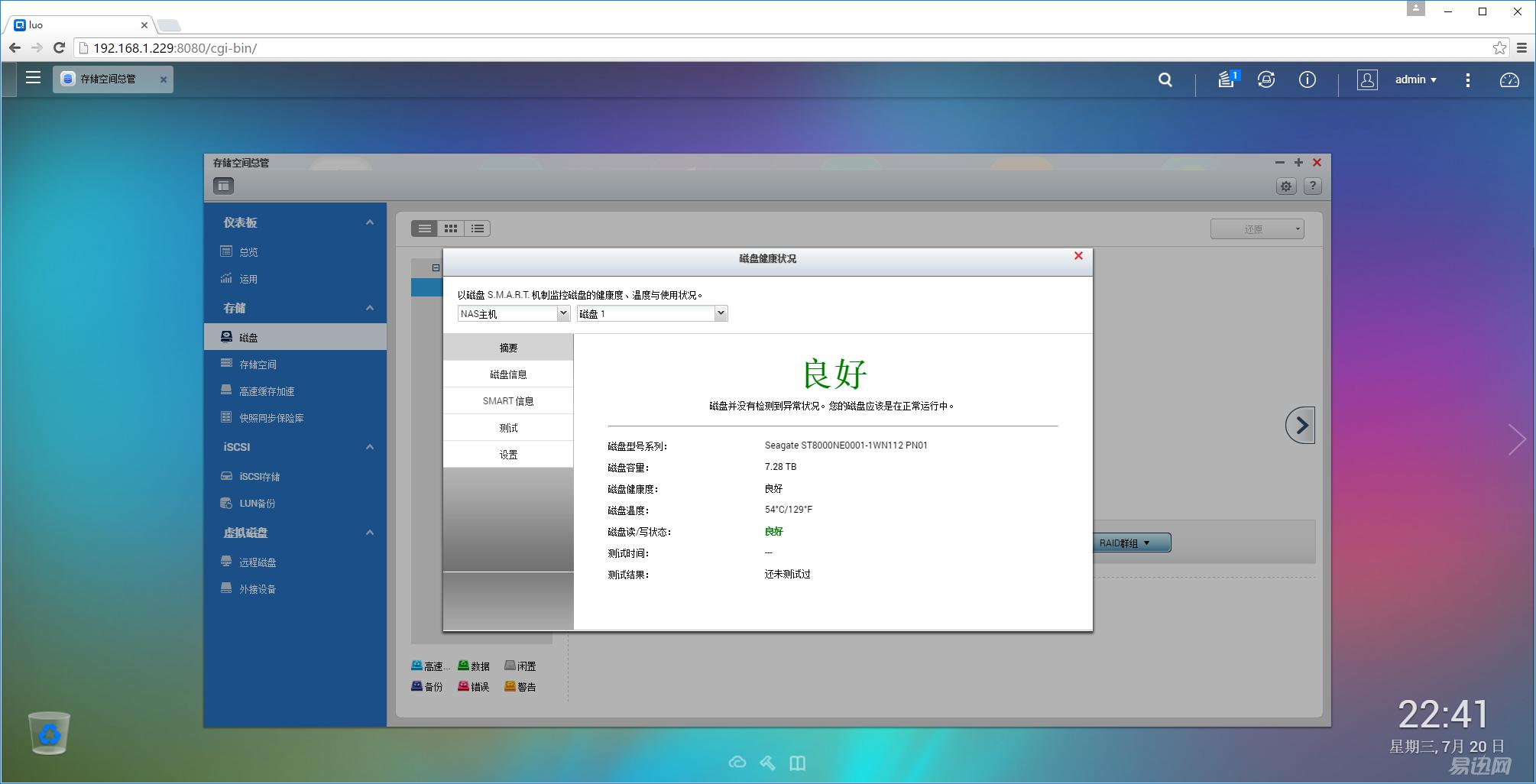Open the QTS main menu hamburger icon

(33, 78)
